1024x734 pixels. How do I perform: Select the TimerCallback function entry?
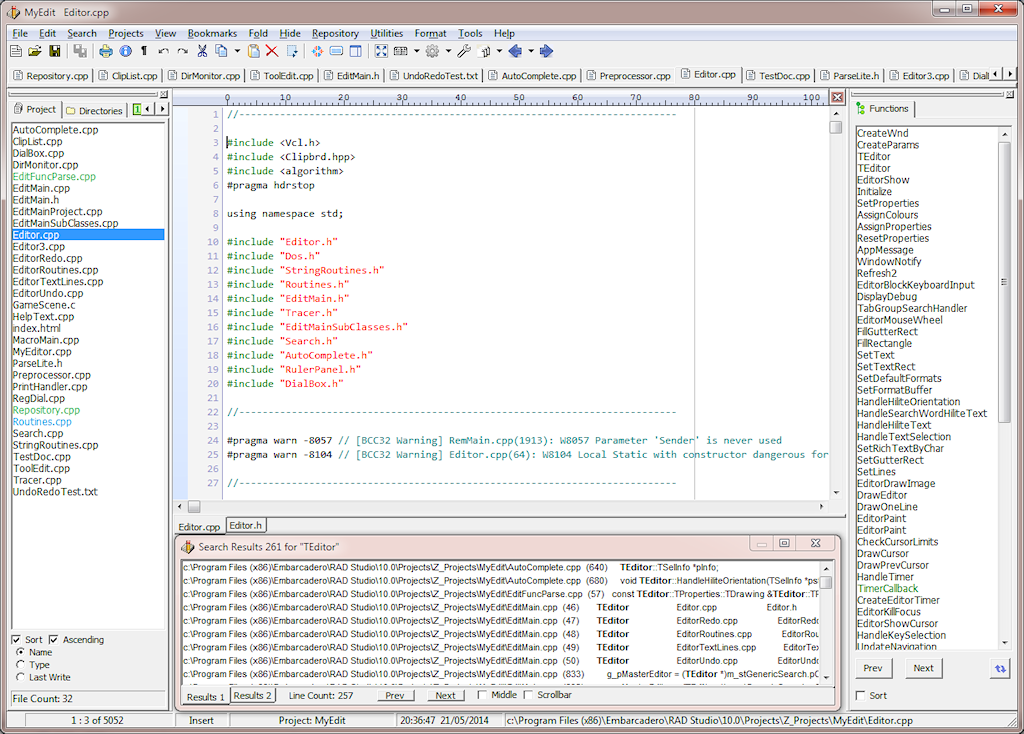(888, 588)
